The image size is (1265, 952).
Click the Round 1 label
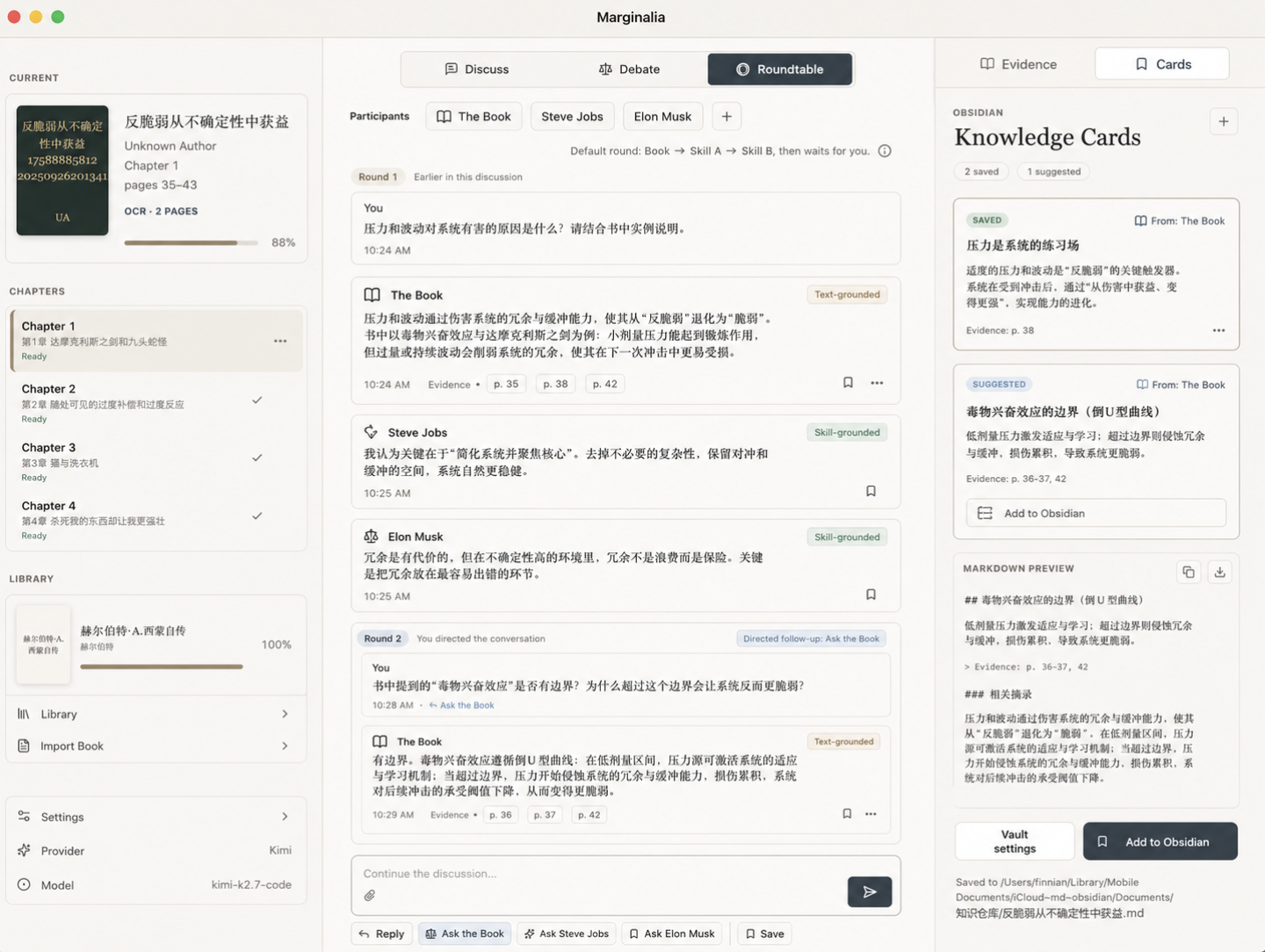pos(378,177)
